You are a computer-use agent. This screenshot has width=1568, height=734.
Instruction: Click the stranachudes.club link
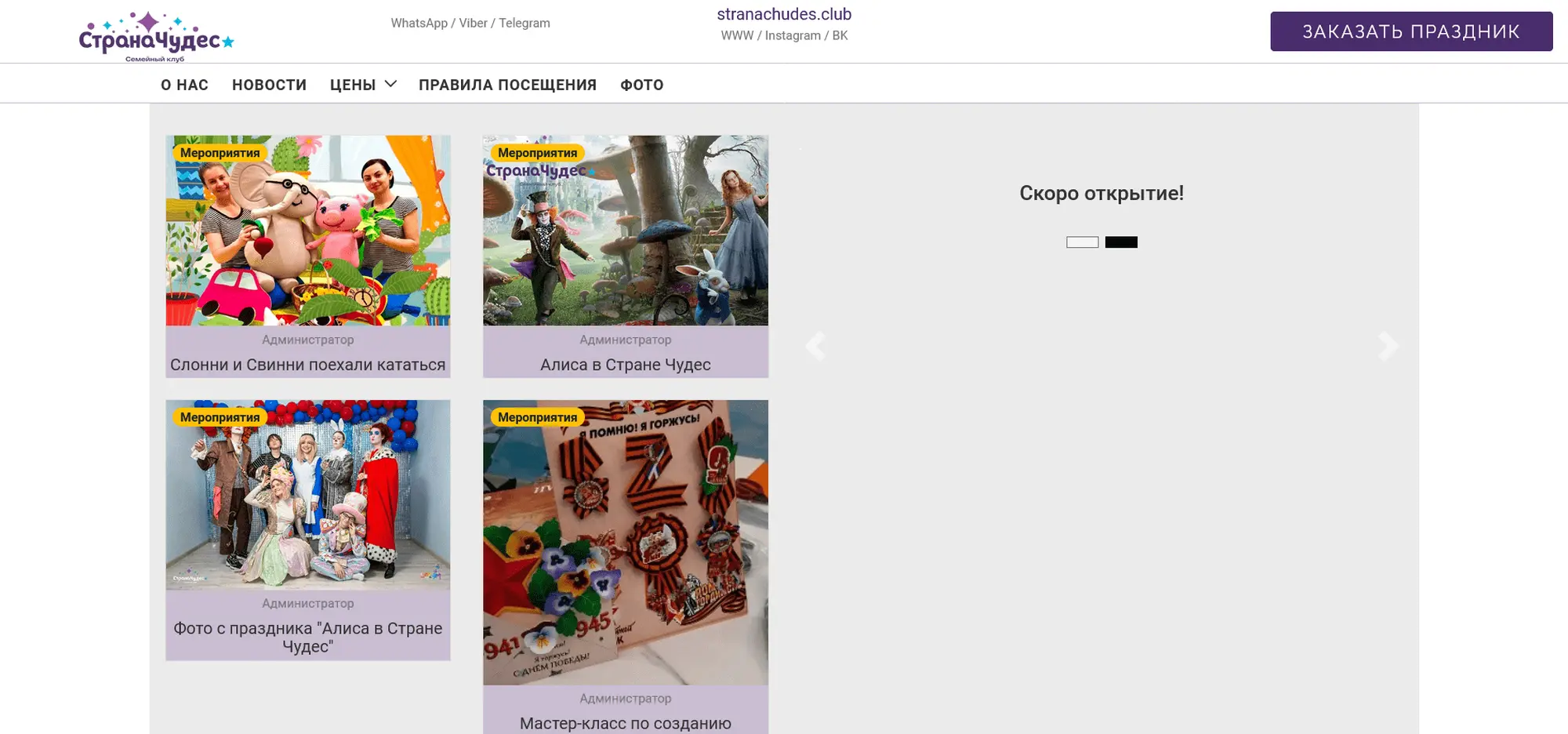pyautogui.click(x=784, y=14)
